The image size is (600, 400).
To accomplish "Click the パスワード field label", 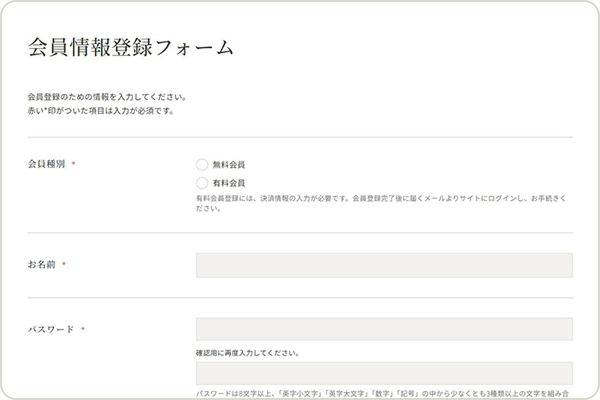I will click(50, 329).
